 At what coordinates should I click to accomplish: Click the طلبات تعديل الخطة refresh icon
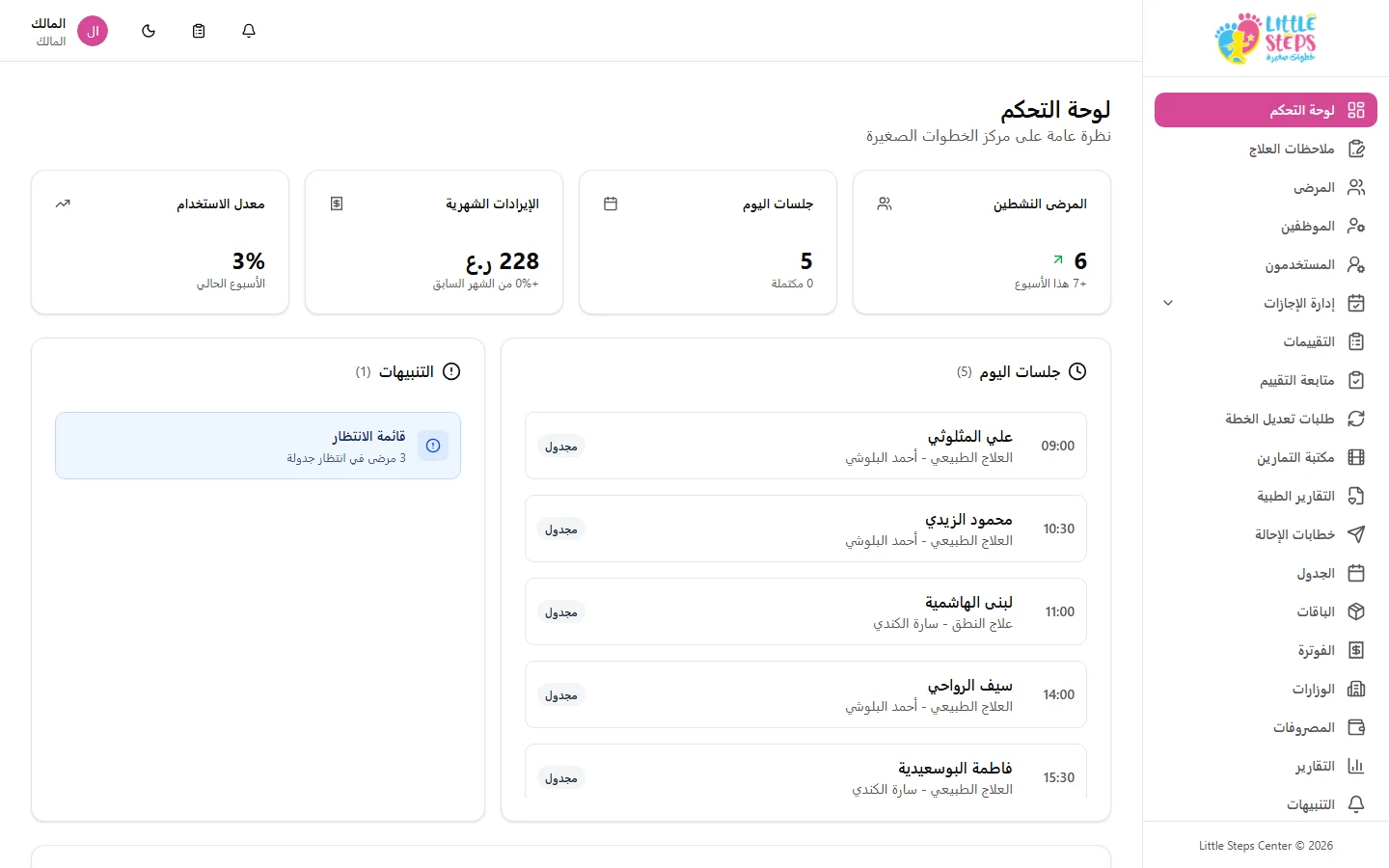click(1356, 419)
